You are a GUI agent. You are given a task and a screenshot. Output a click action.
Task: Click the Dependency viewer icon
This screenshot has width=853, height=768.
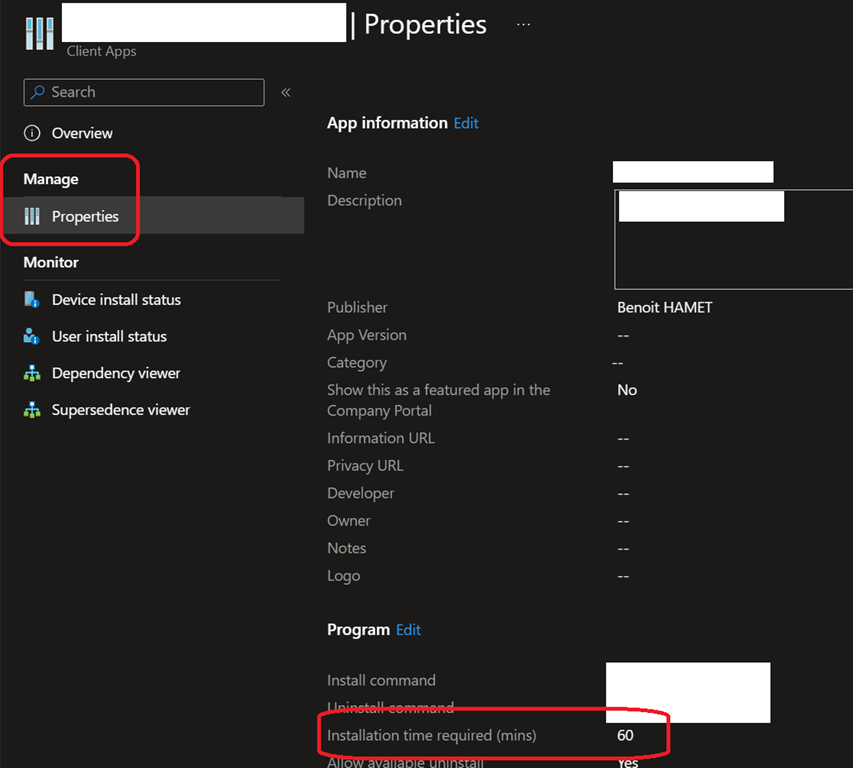pyautogui.click(x=32, y=373)
